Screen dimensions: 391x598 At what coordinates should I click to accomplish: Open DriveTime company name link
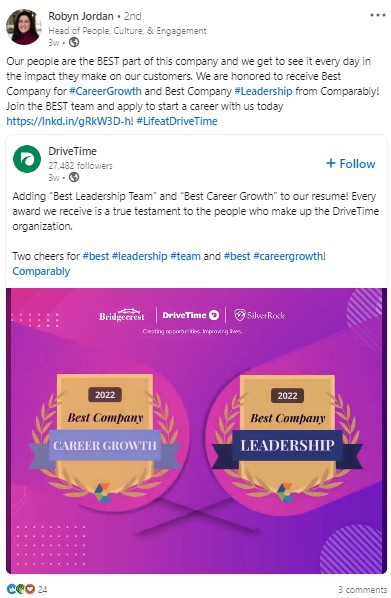[72, 151]
